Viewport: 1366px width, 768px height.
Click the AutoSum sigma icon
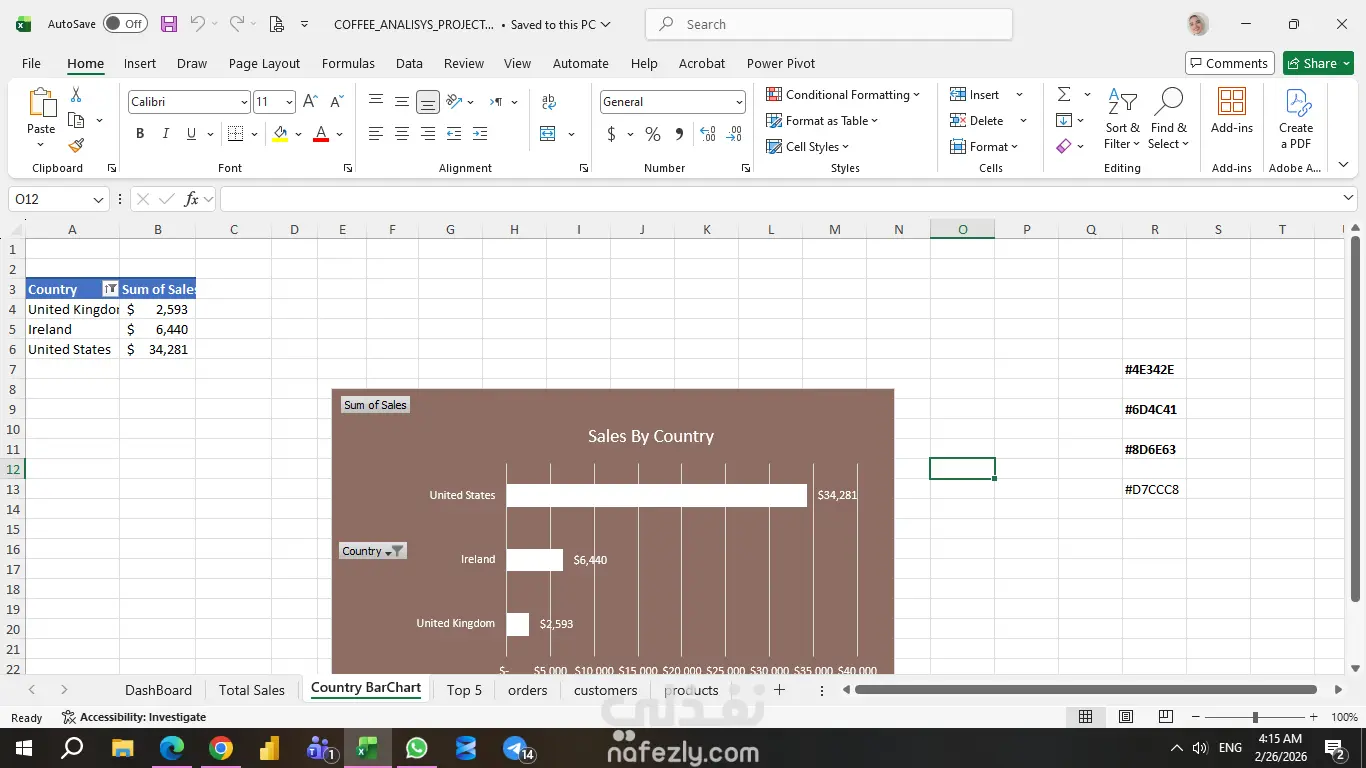(x=1064, y=94)
